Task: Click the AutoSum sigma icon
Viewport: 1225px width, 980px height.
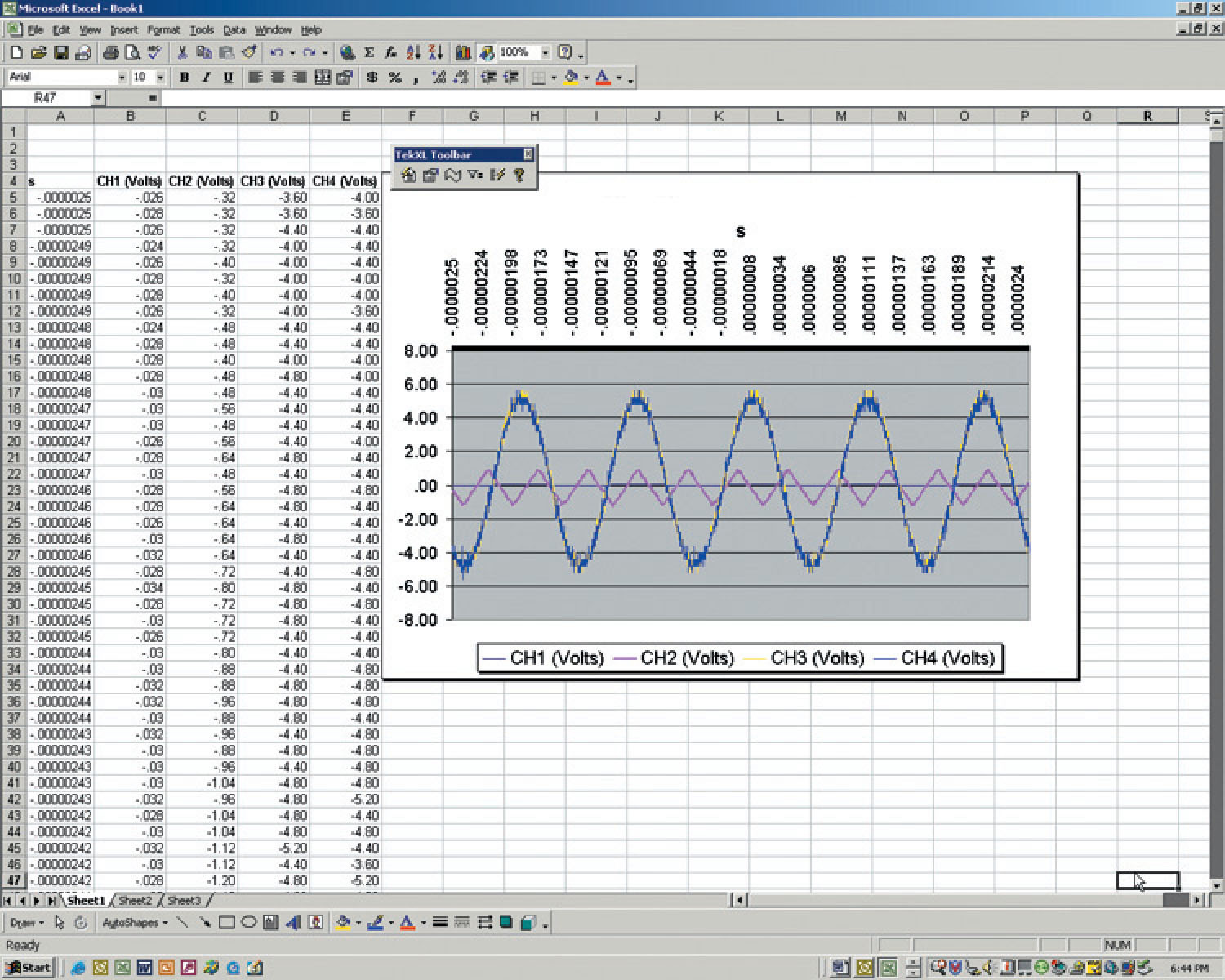Action: pos(369,53)
